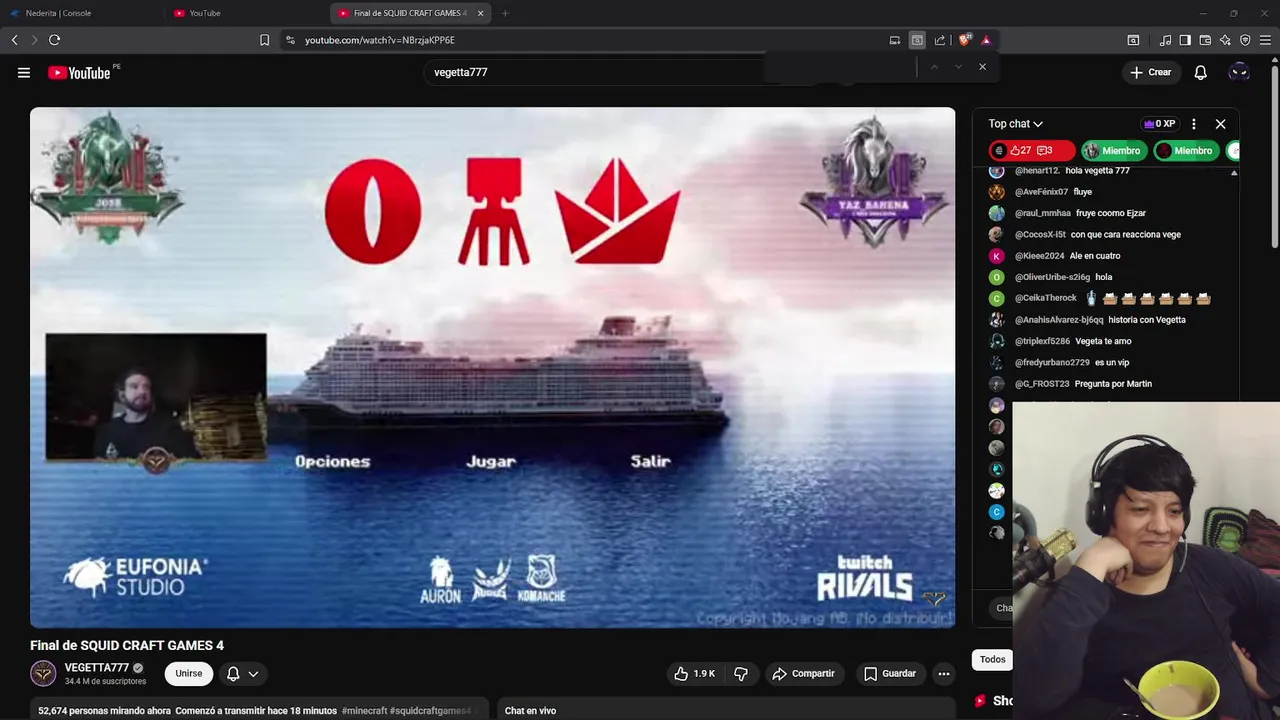Image resolution: width=1280 pixels, height=720 pixels.
Task: Like the video with 1.9 K likes
Action: point(695,674)
